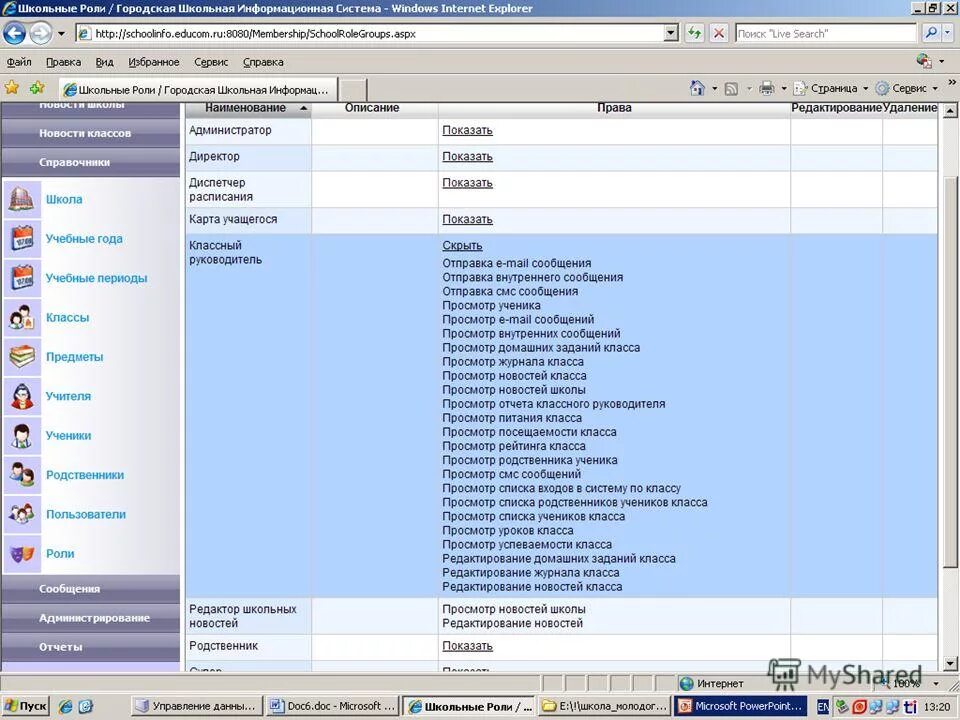The image size is (960, 720).
Task: Open the Избранное menu
Action: pyautogui.click(x=154, y=62)
